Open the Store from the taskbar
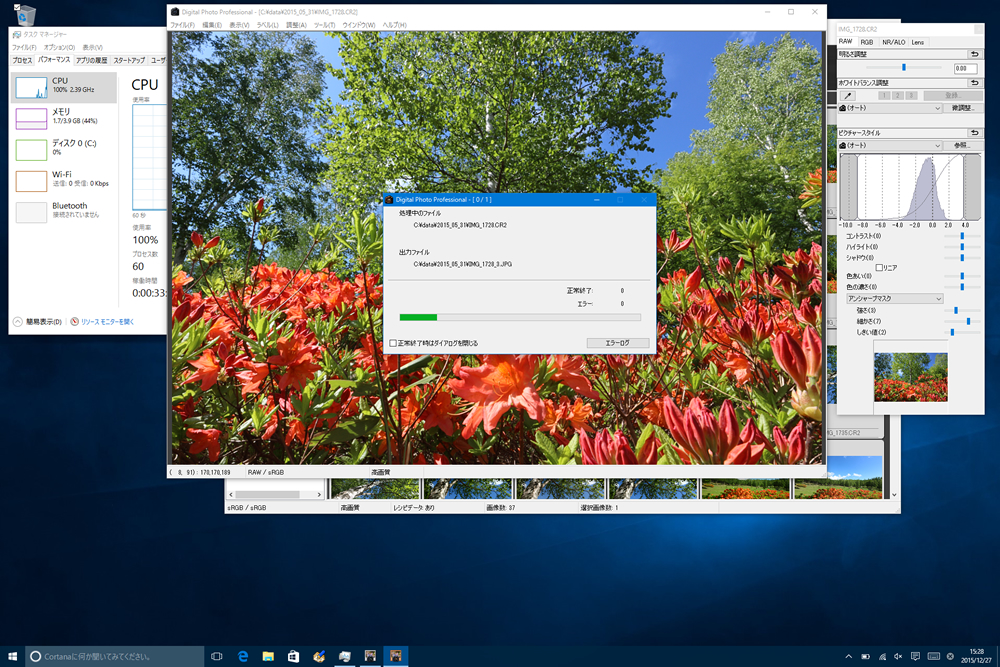This screenshot has height=667, width=1000. pyautogui.click(x=293, y=656)
